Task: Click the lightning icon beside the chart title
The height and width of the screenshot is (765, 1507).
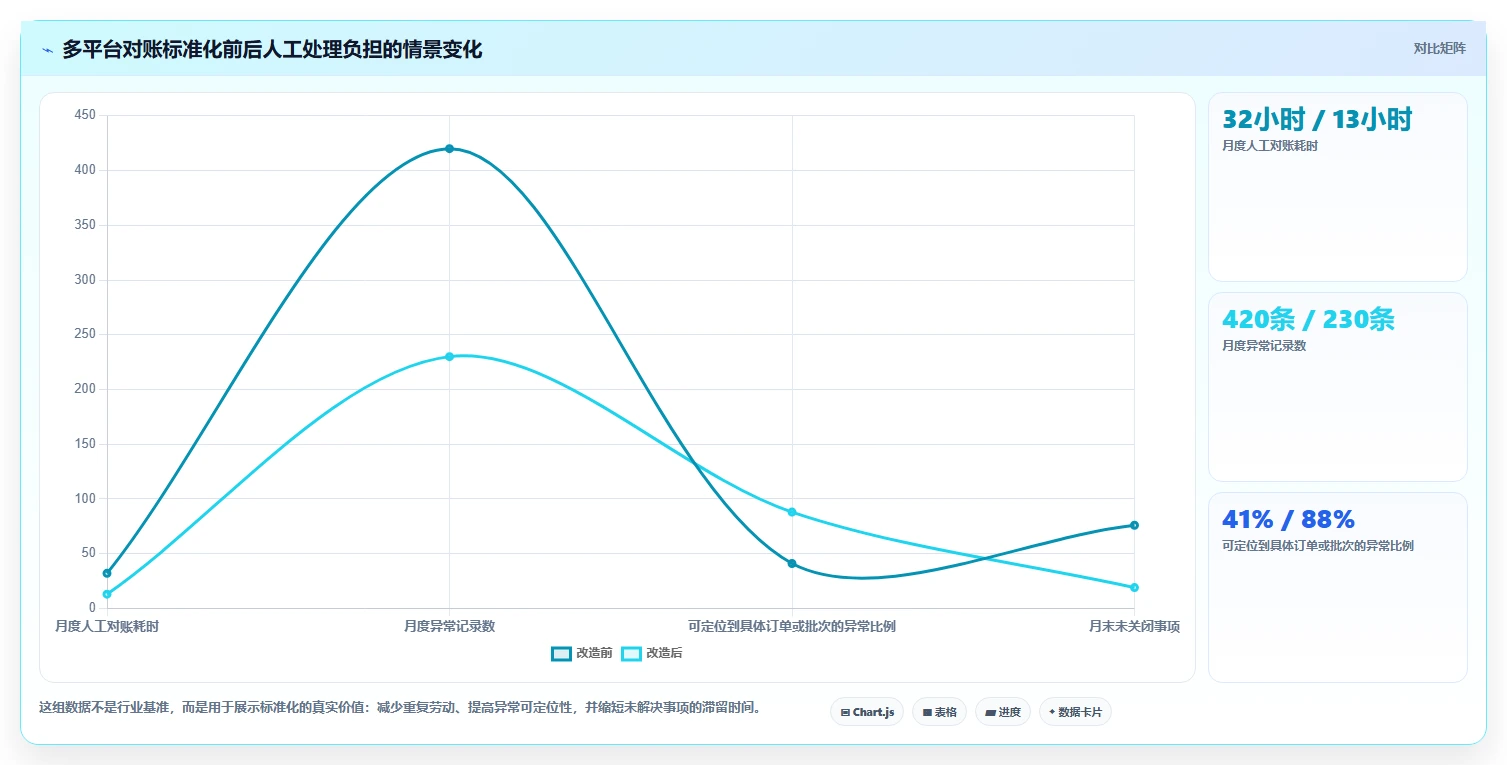Action: (47, 50)
